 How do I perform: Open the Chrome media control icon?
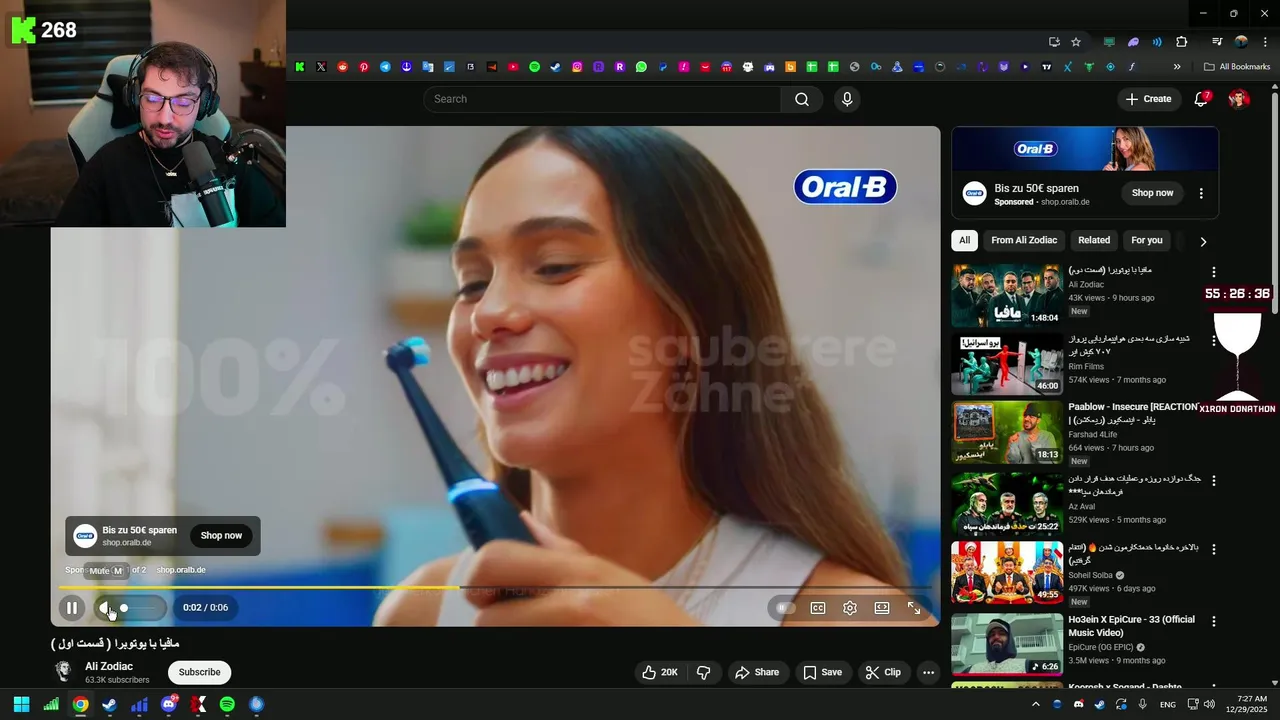[x=1217, y=42]
